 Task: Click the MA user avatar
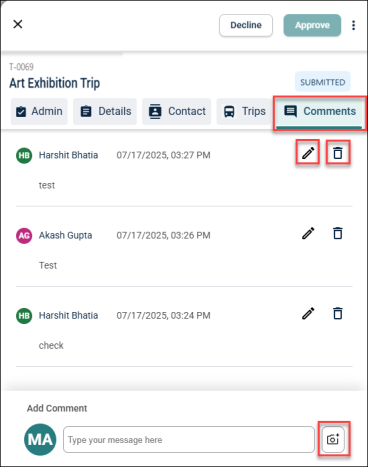pos(40,439)
